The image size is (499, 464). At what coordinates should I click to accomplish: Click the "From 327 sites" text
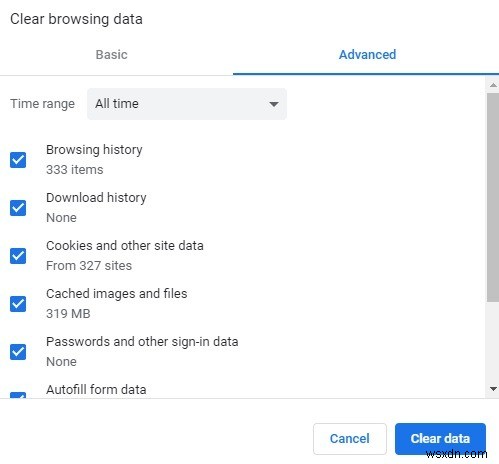89,266
